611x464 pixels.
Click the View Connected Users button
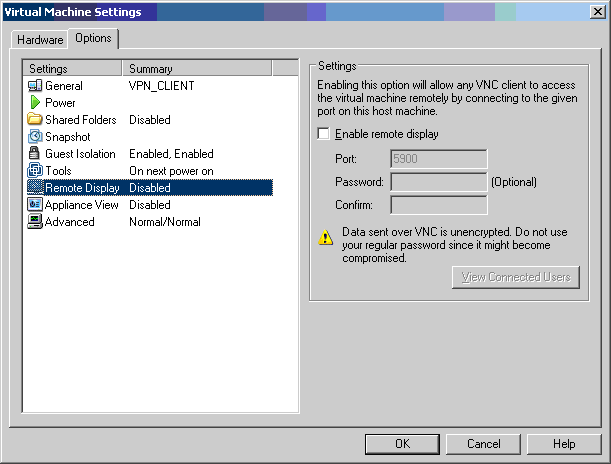pyautogui.click(x=515, y=277)
